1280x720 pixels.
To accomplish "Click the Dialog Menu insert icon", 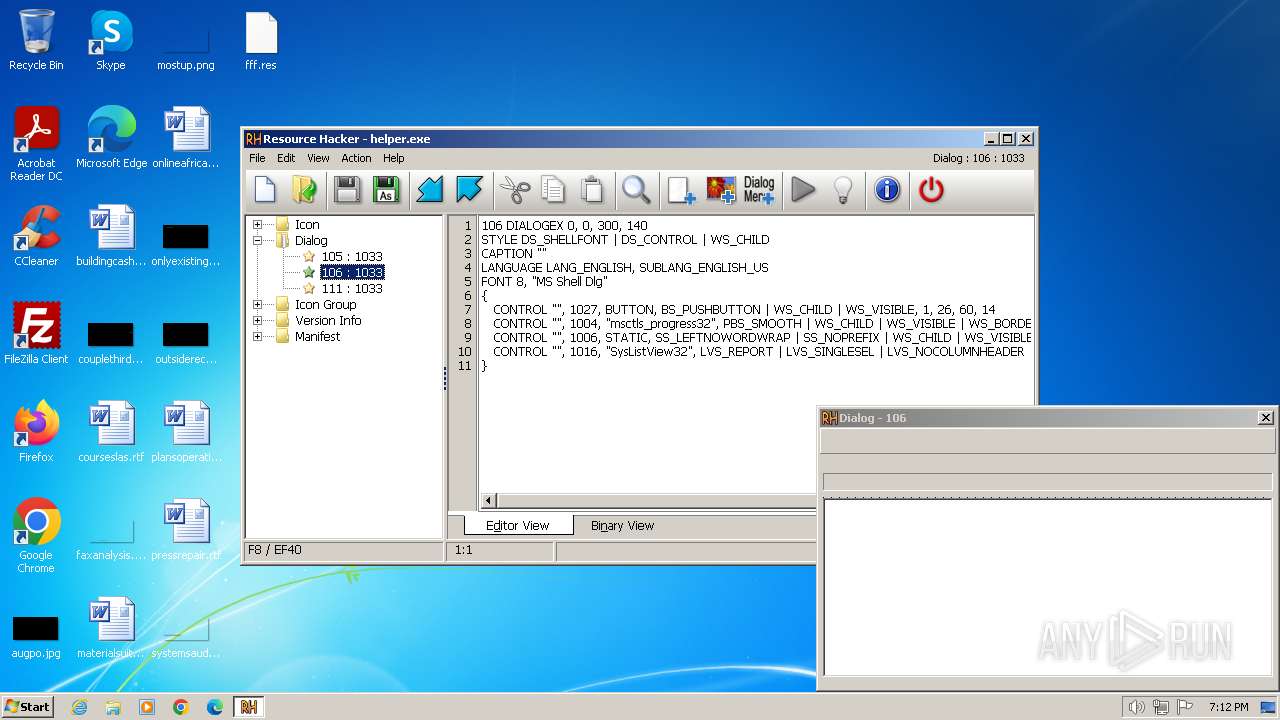I will pyautogui.click(x=759, y=189).
